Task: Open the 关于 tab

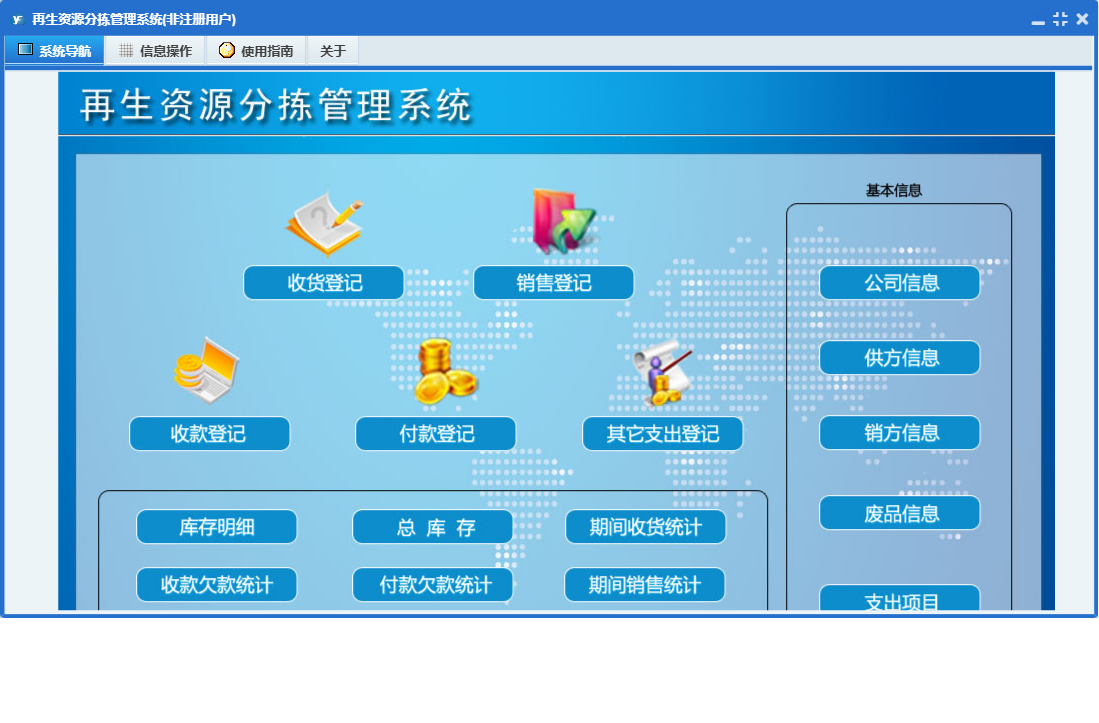Action: coord(333,50)
